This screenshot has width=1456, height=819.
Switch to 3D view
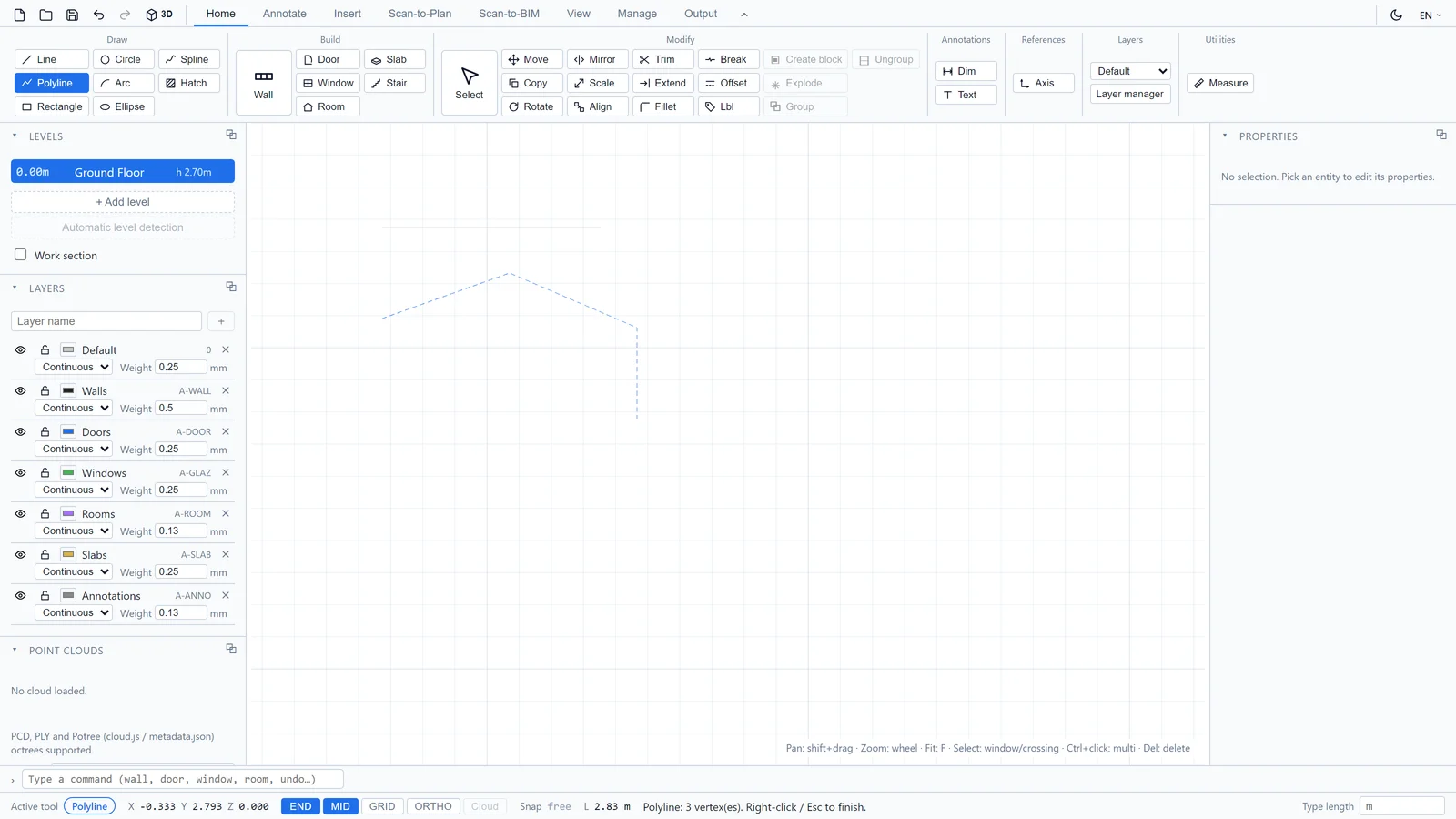[159, 15]
